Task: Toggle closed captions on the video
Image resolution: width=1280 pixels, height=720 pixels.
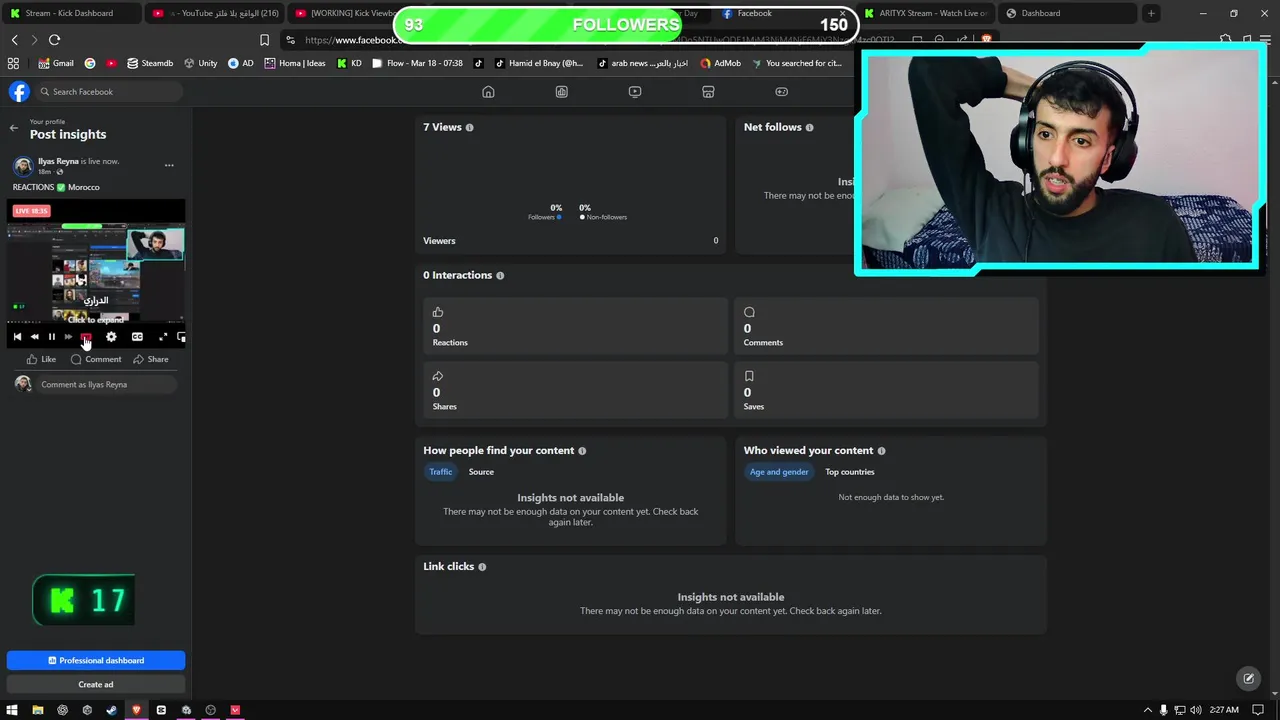Action: coord(137,337)
